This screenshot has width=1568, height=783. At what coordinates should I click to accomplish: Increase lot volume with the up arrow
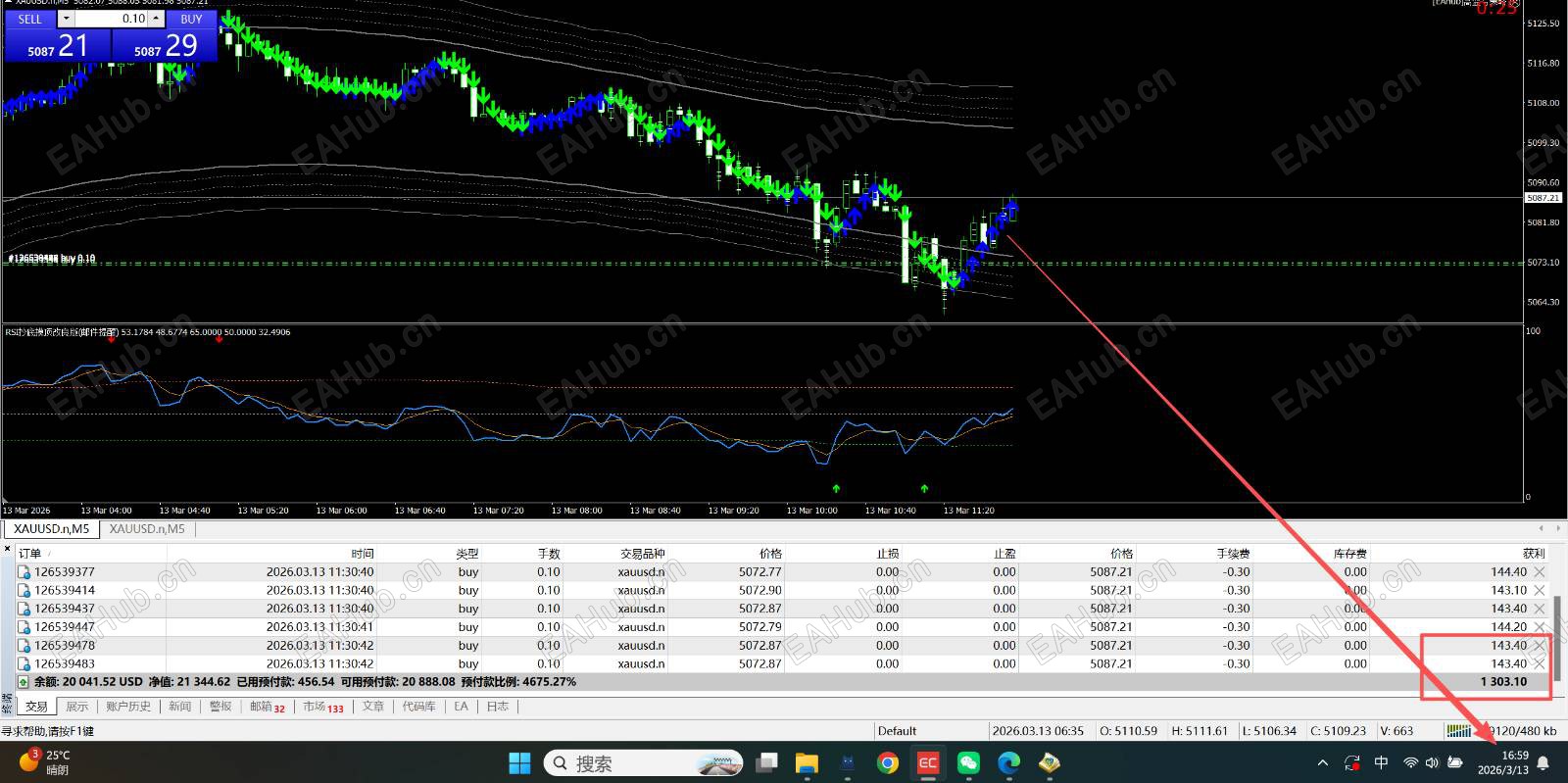pyautogui.click(x=157, y=19)
